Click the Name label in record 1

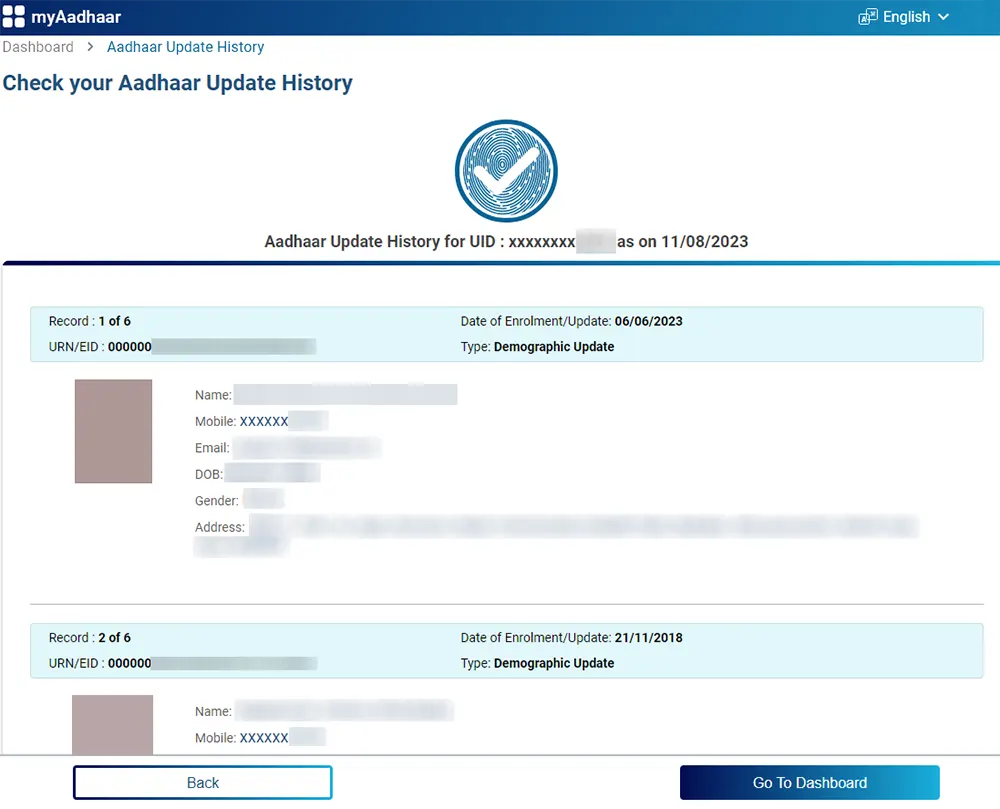[x=213, y=395]
